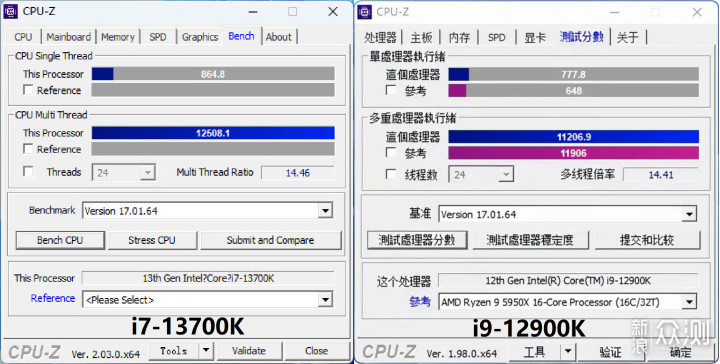Click Submit and Compare button
The image size is (720, 364).
tap(270, 240)
